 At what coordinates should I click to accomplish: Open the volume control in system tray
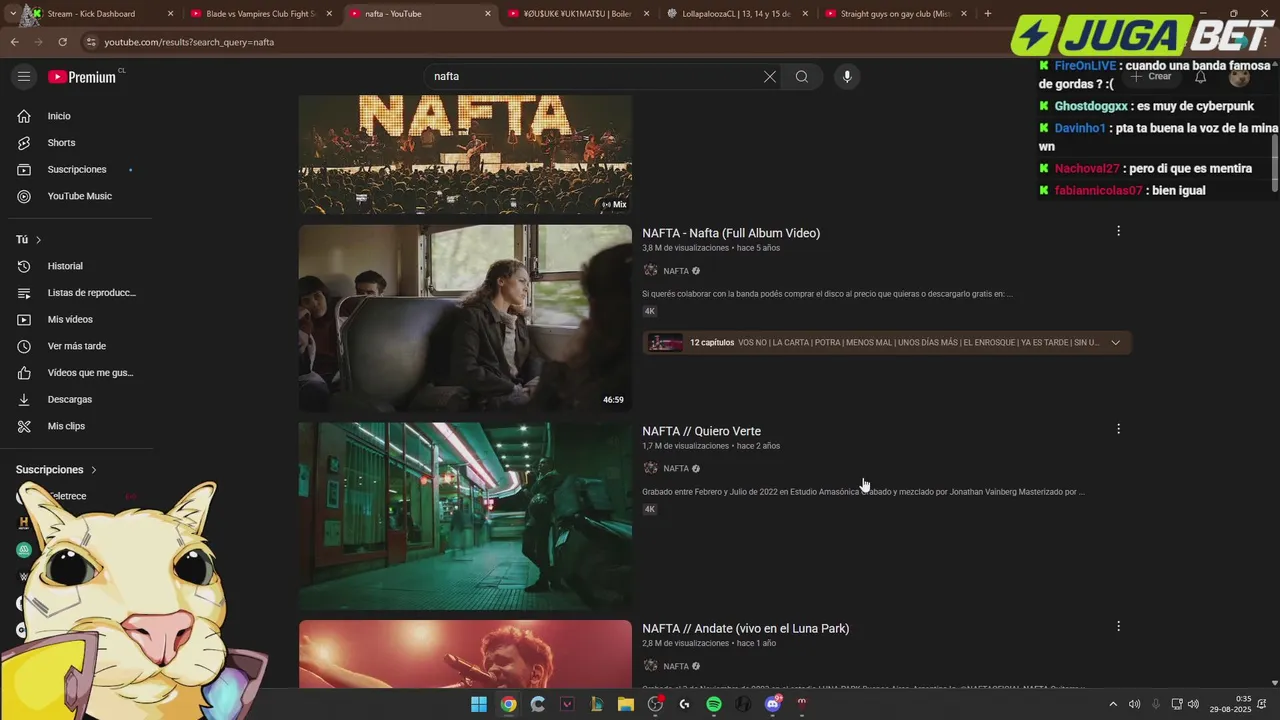coord(1193,704)
